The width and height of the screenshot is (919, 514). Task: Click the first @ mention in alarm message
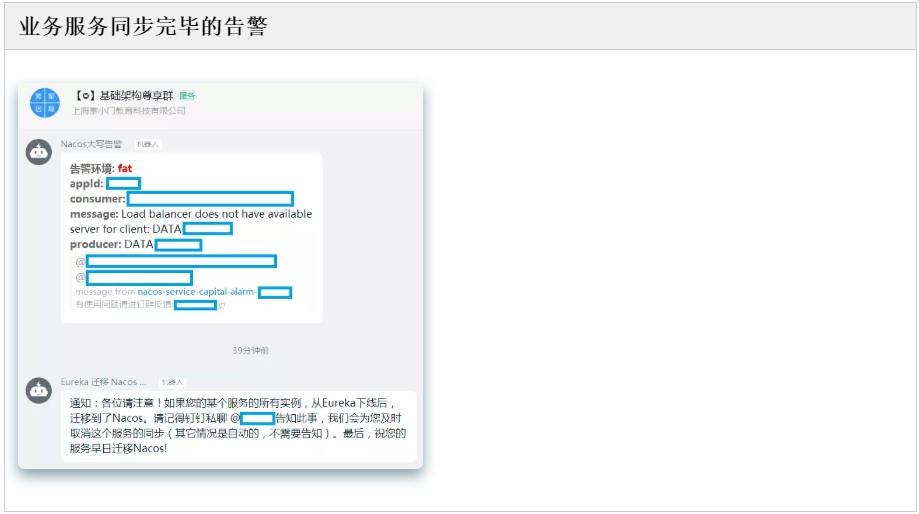(x=176, y=261)
